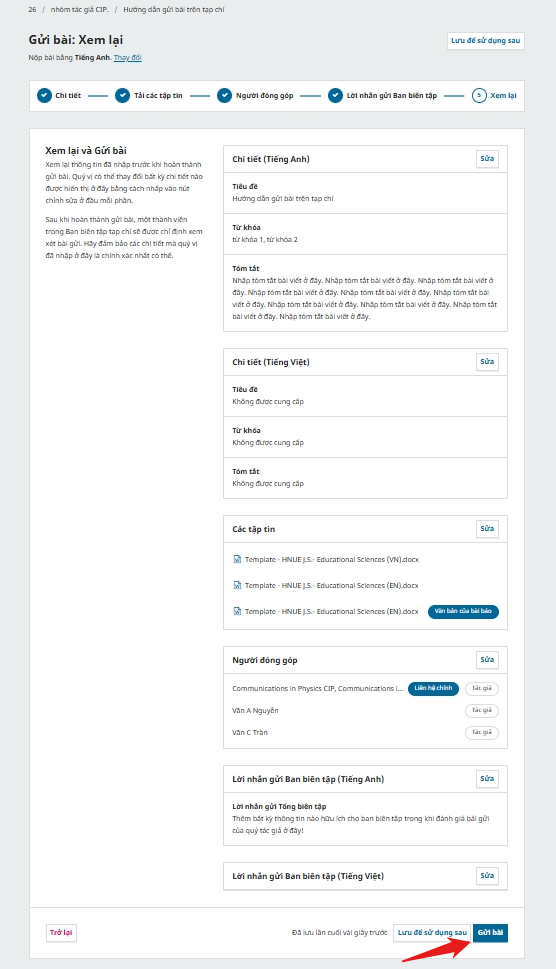Viewport: 556px width, 969px height.
Task: Click the checkmark icon of Người đóng góp step
Action: pos(224,96)
